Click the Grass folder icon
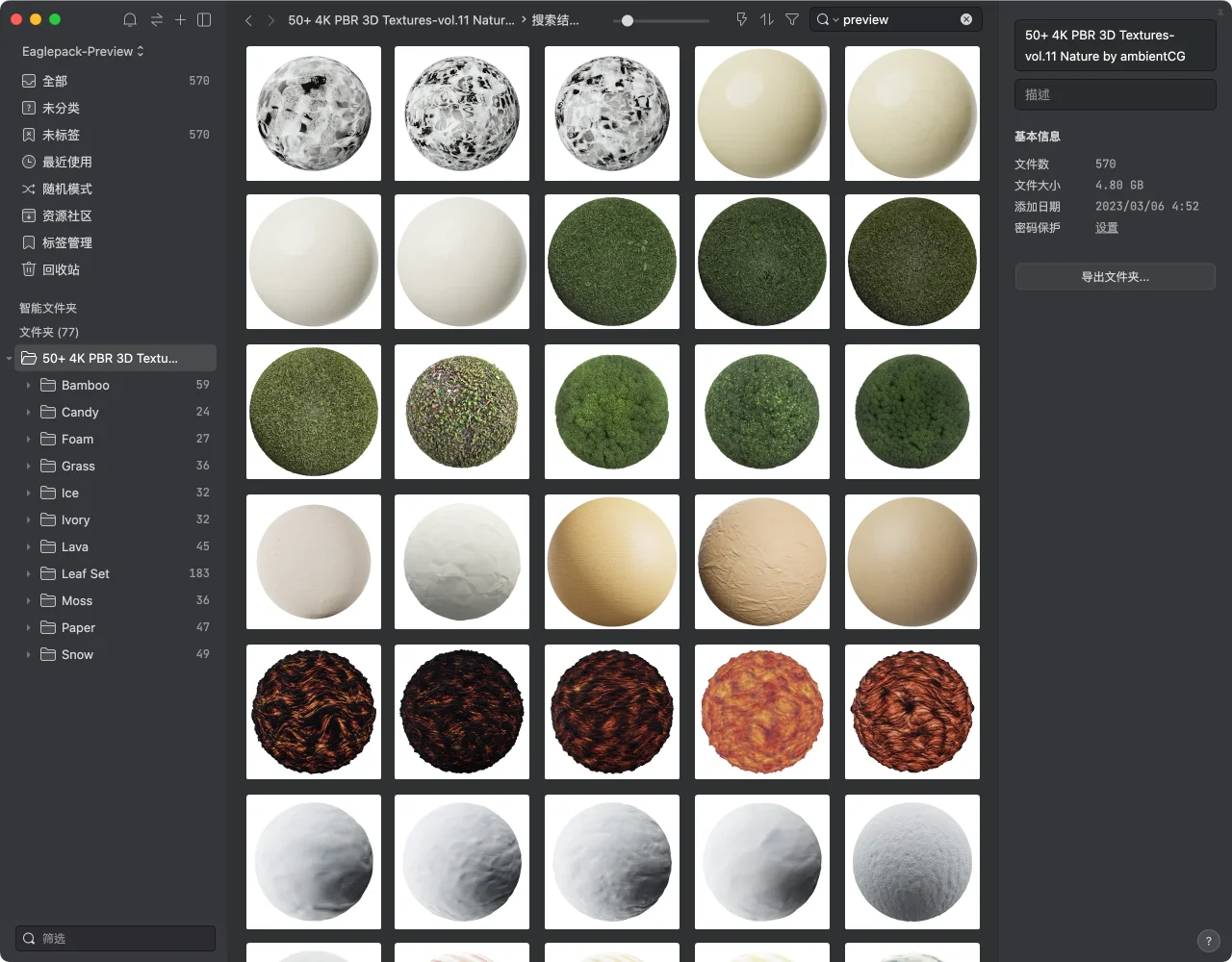Screen dimensions: 1232x962 (x=47, y=466)
